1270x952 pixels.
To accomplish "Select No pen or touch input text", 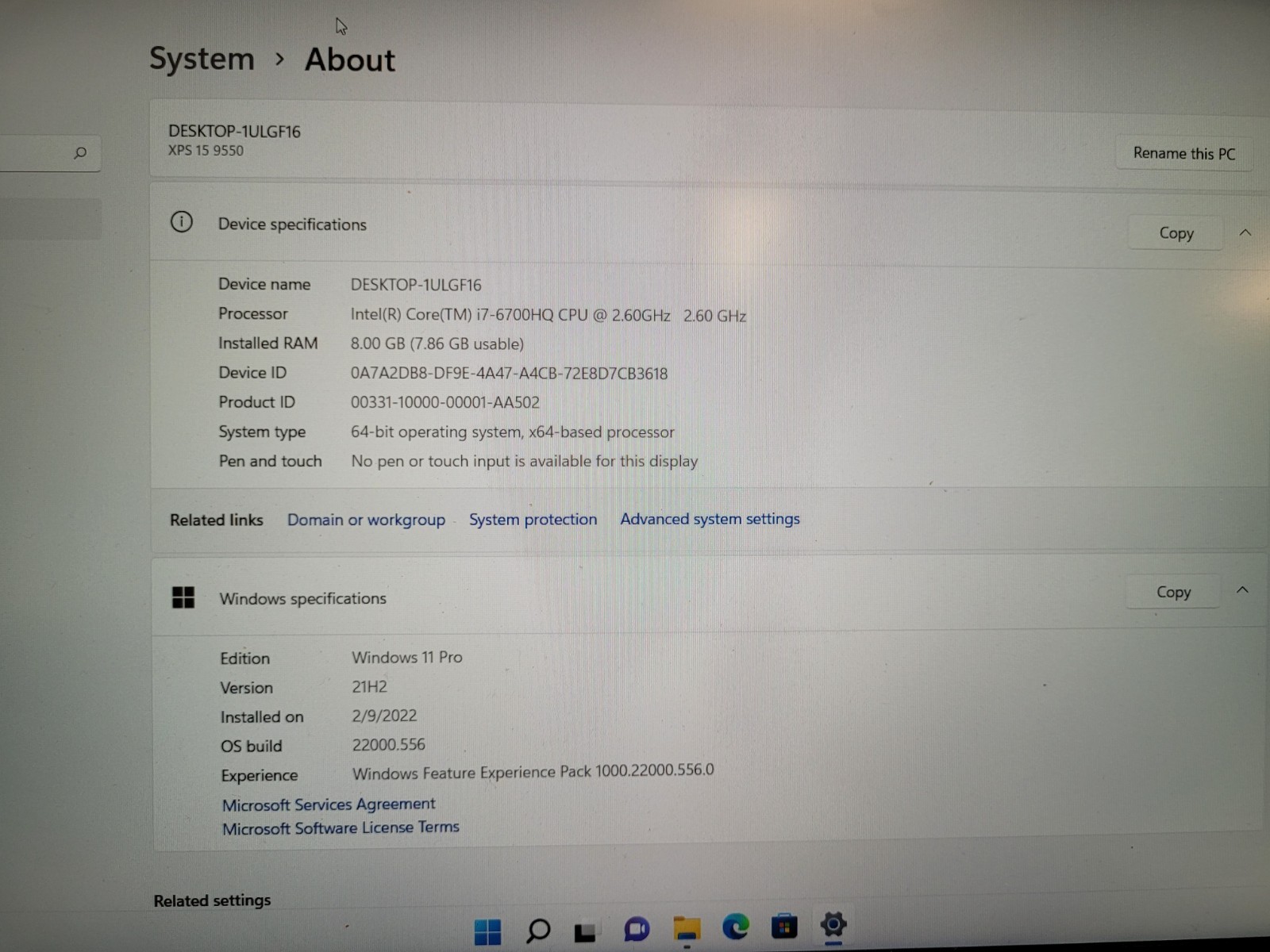I will tap(525, 461).
